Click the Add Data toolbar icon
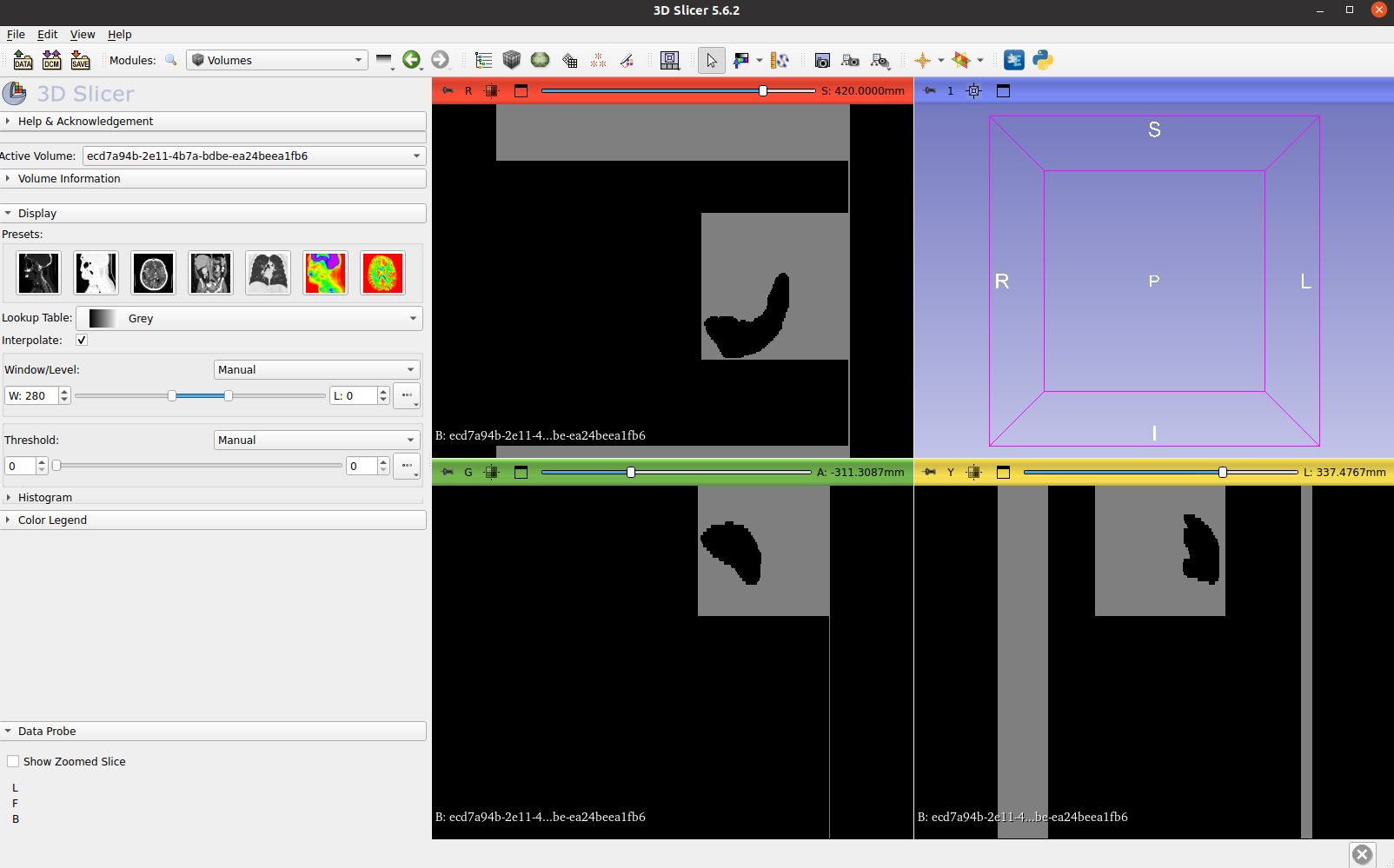The height and width of the screenshot is (868, 1394). coord(23,60)
